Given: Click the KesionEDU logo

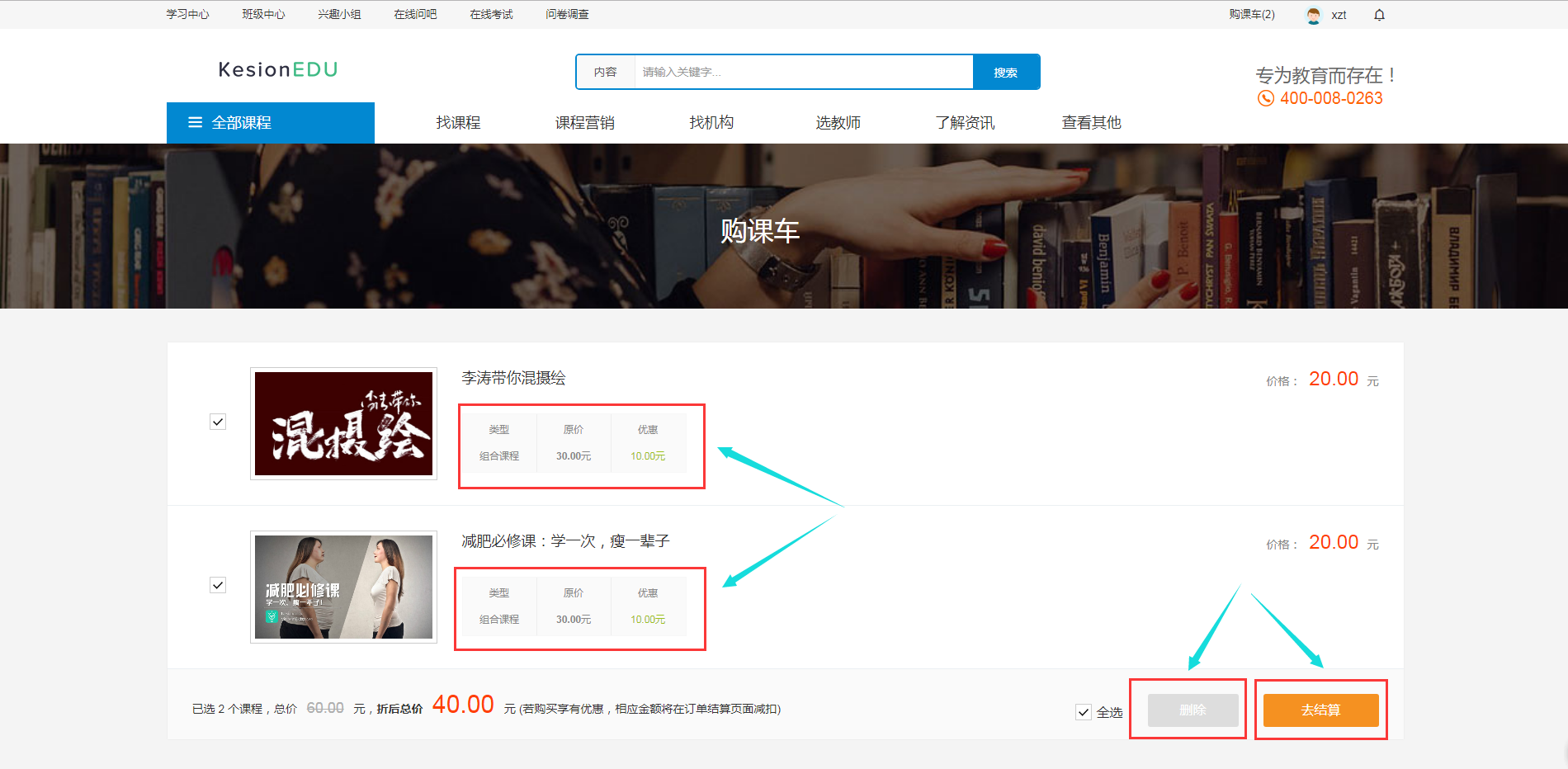Looking at the screenshot, I should coord(277,70).
